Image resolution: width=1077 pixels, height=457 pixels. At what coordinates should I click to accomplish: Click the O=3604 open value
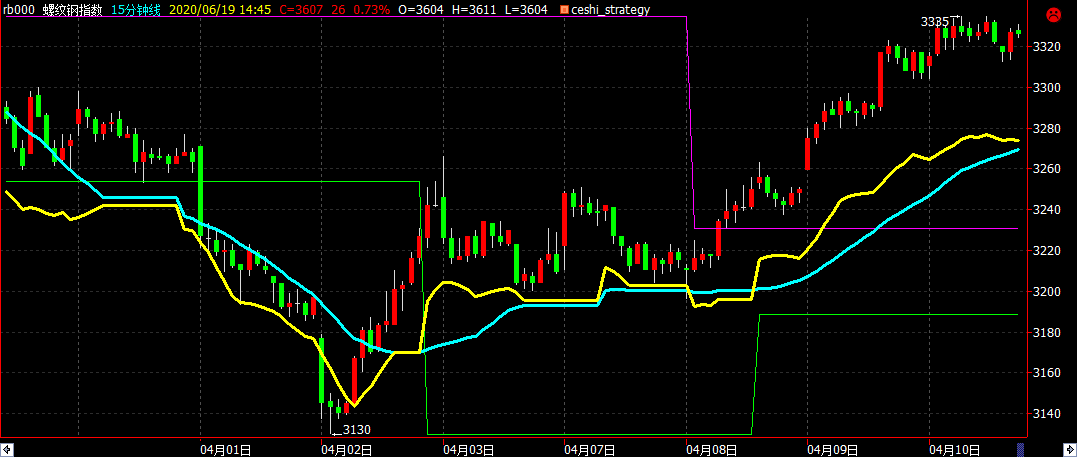tap(419, 10)
